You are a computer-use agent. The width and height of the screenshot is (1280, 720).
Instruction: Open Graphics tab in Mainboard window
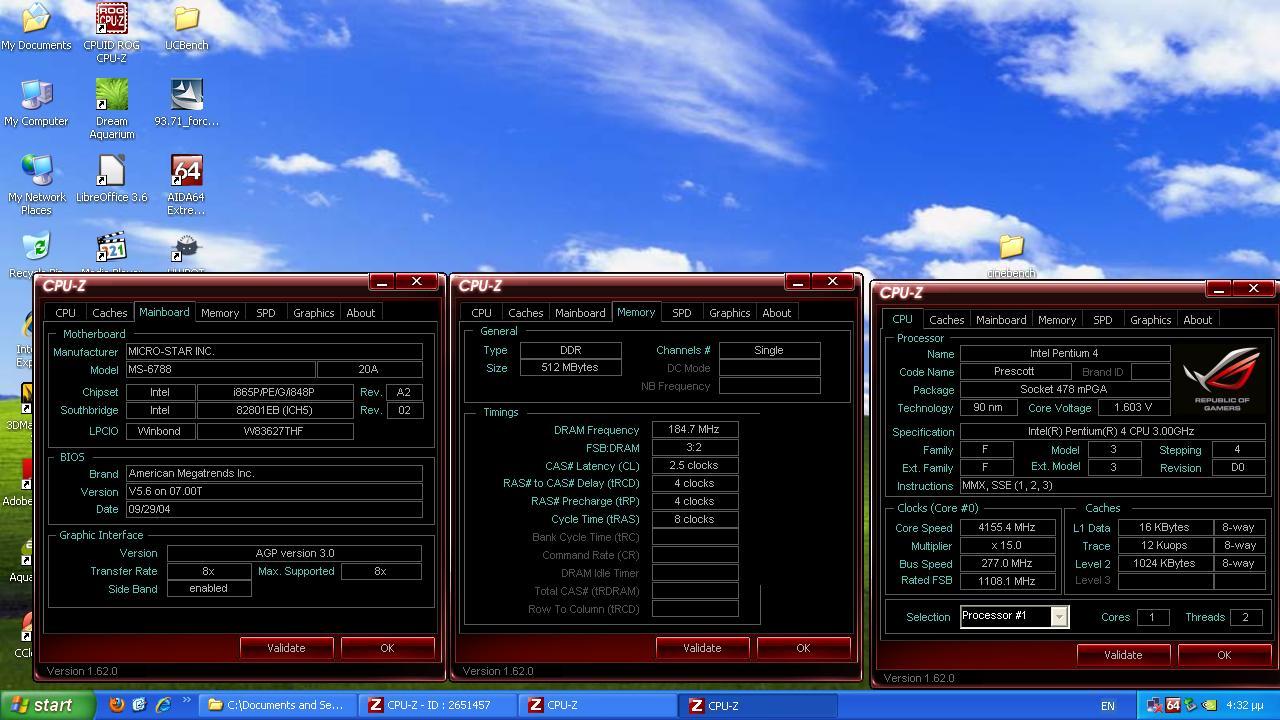pos(313,313)
